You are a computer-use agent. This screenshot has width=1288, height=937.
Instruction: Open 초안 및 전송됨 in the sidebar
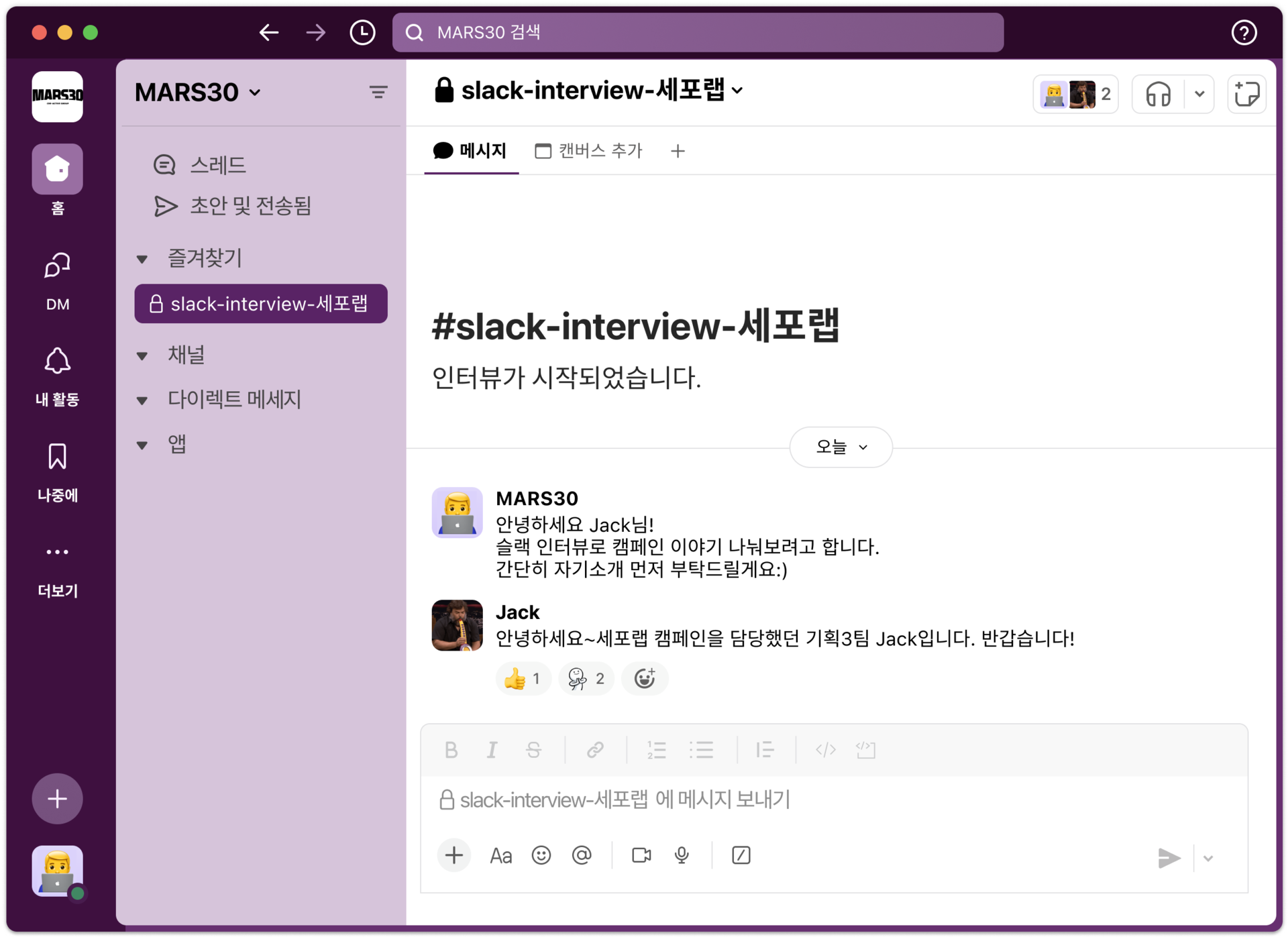(x=250, y=206)
